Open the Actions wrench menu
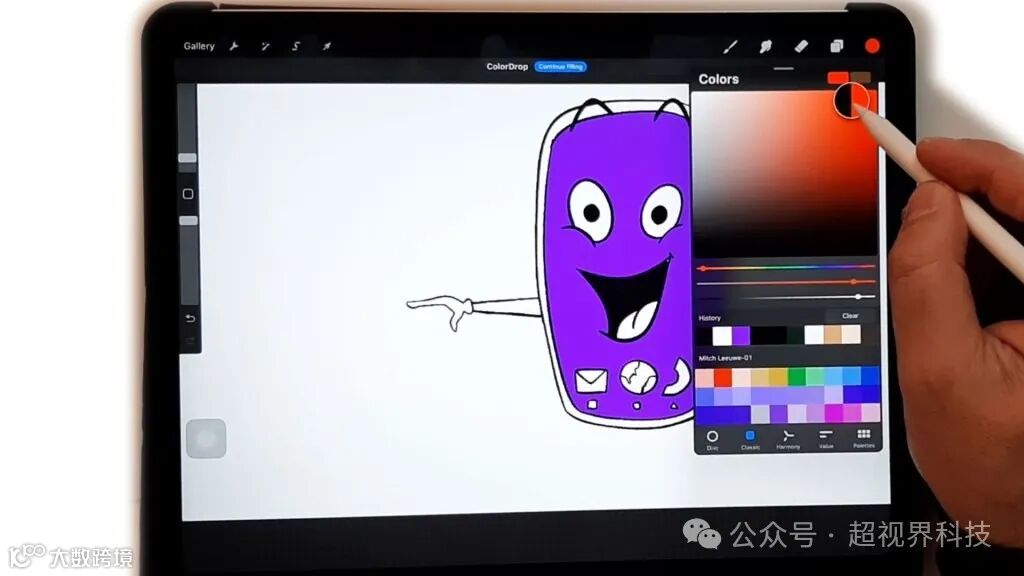 pyautogui.click(x=234, y=46)
